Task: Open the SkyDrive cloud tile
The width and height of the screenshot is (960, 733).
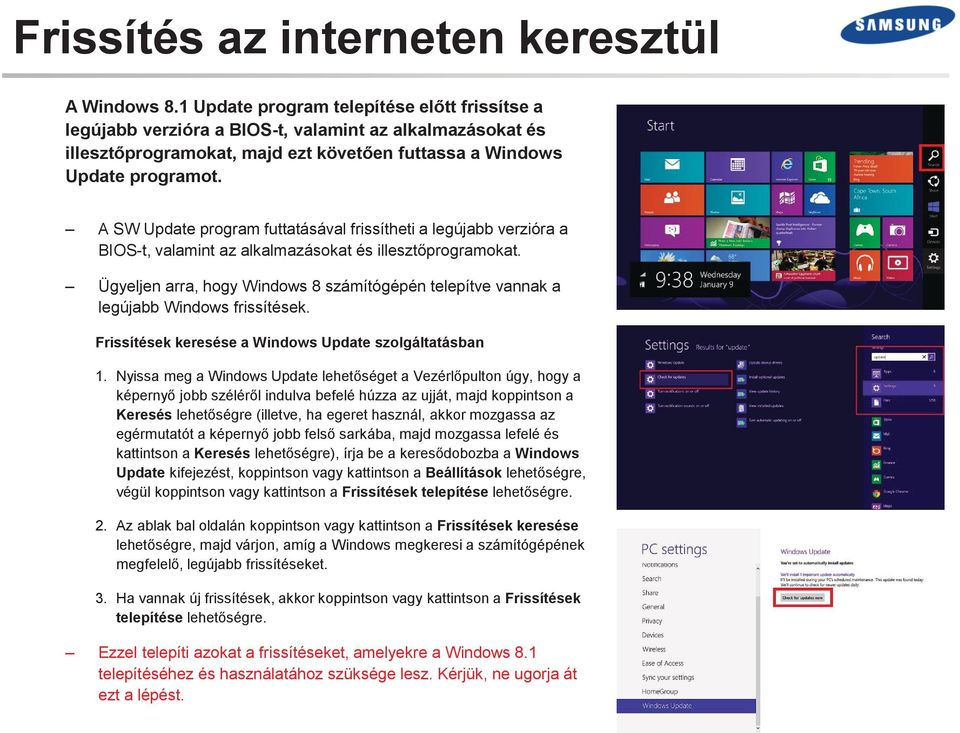Action: pyautogui.click(x=819, y=200)
